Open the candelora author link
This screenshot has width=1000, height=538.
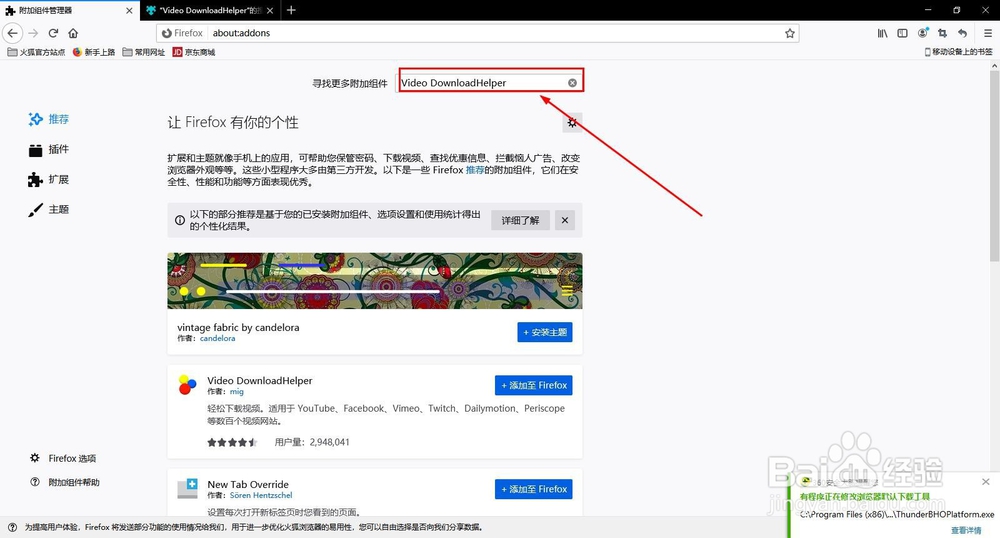coord(217,338)
